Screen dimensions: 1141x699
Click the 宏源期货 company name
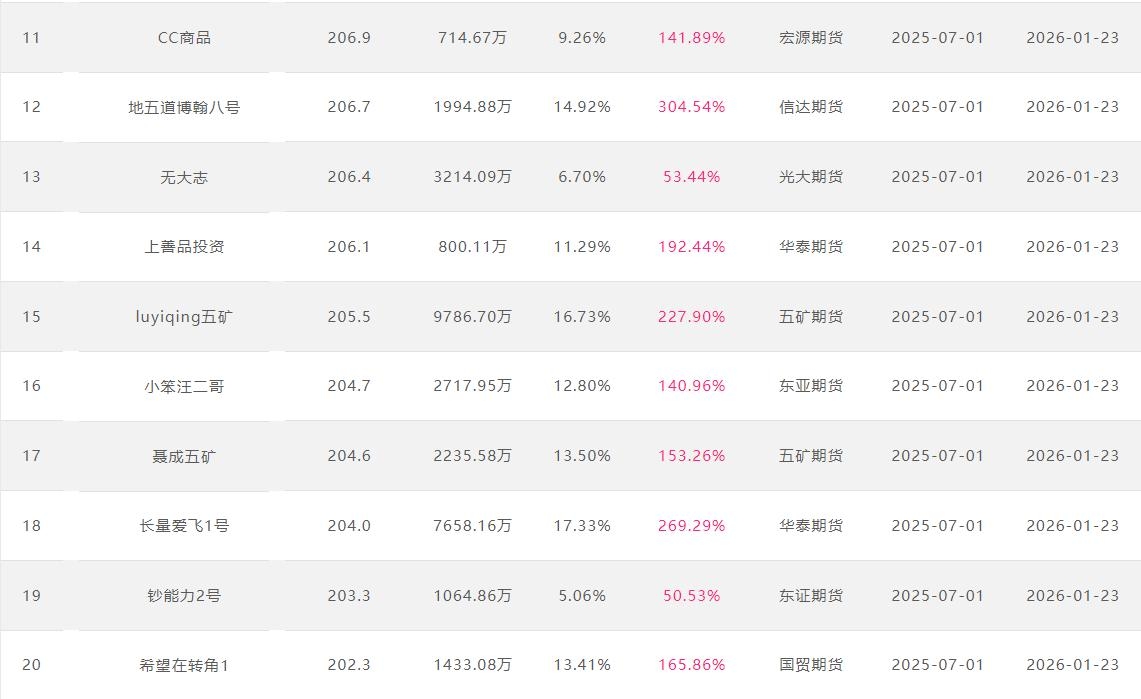(810, 38)
